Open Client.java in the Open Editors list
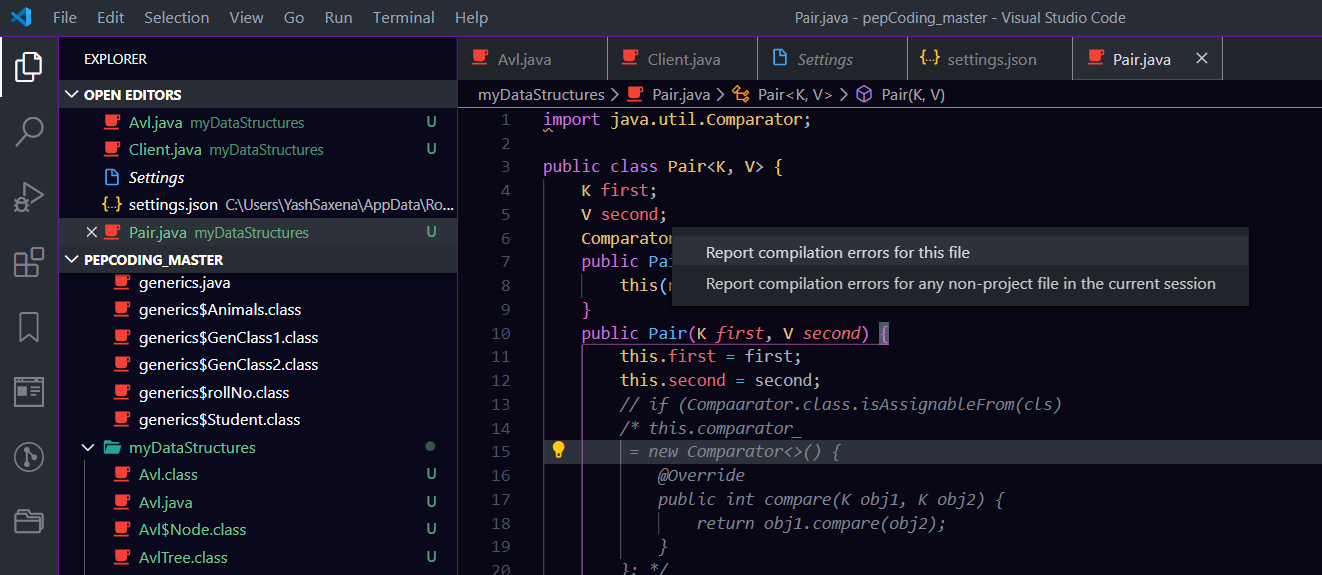 pyautogui.click(x=258, y=149)
